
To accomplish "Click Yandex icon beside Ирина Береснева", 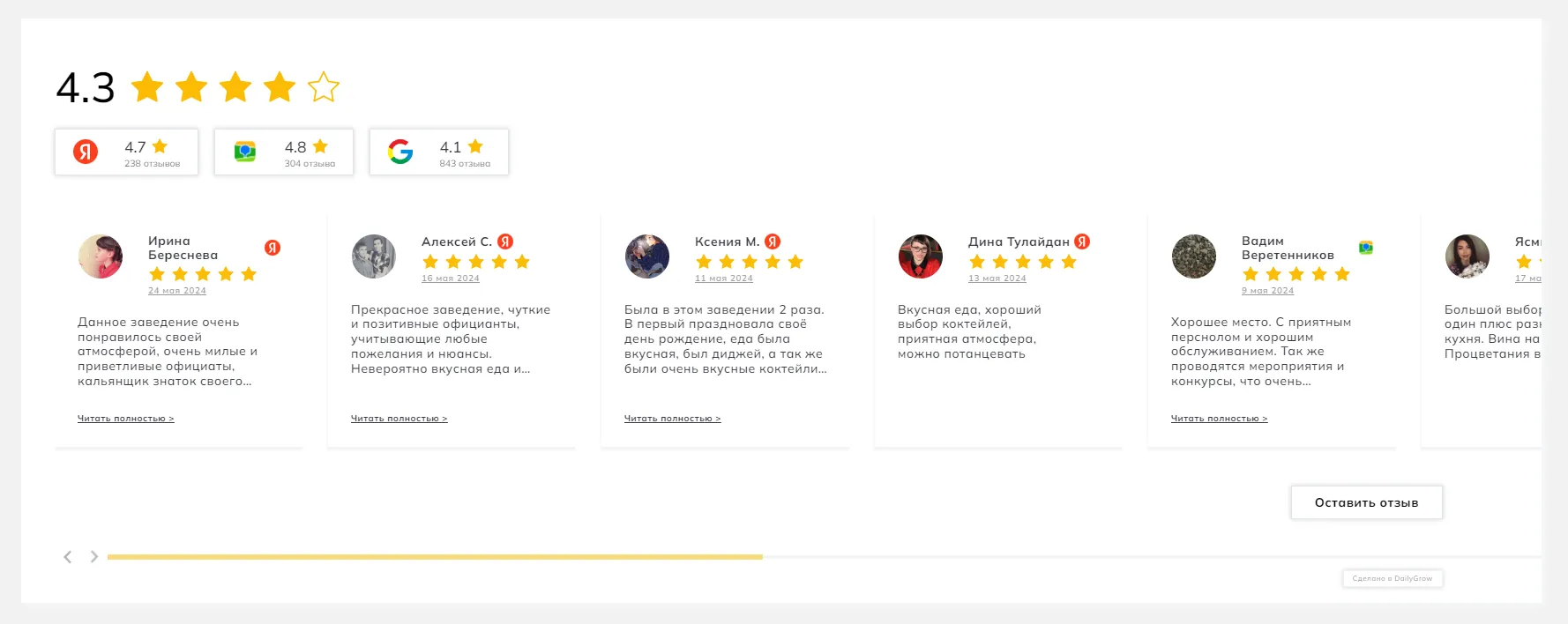I will [273, 248].
